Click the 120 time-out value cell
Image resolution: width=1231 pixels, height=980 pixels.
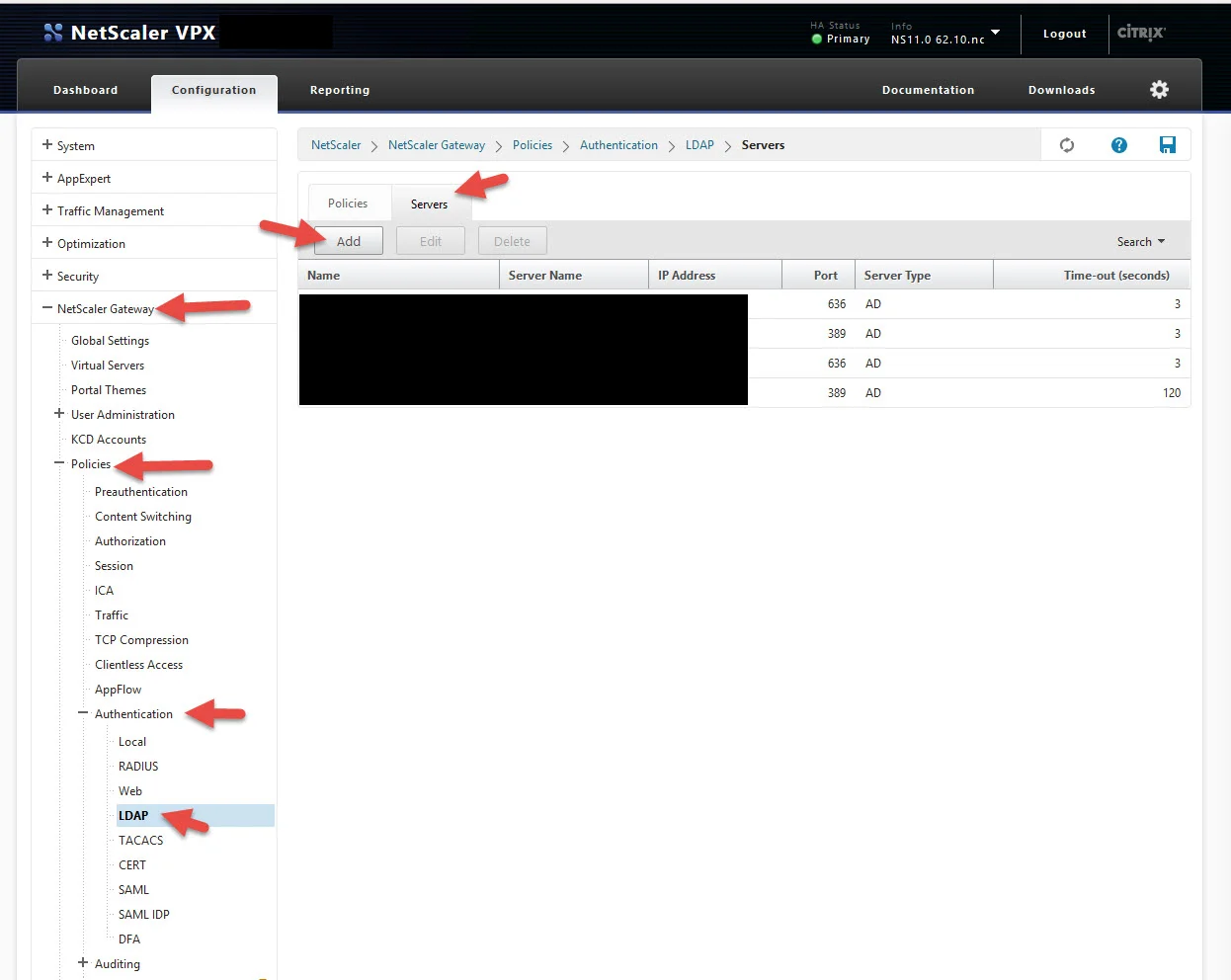coord(1172,393)
